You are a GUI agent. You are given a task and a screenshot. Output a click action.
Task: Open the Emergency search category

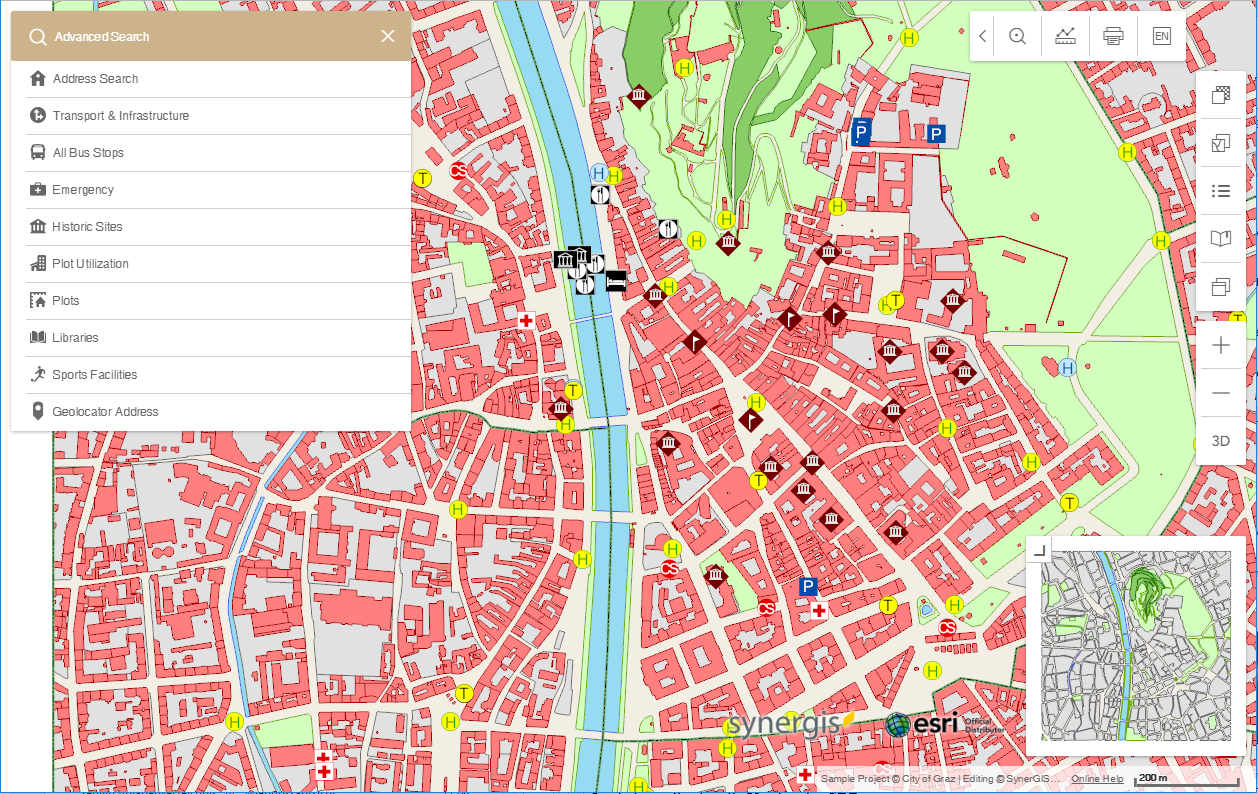[x=211, y=190]
